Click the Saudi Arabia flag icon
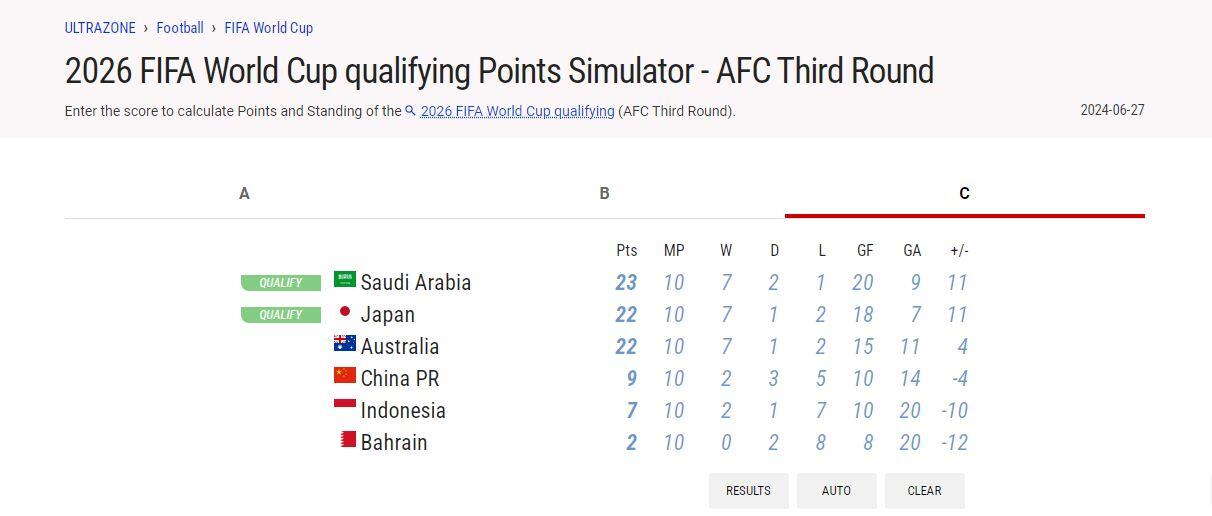This screenshot has width=1212, height=516. coord(345,280)
